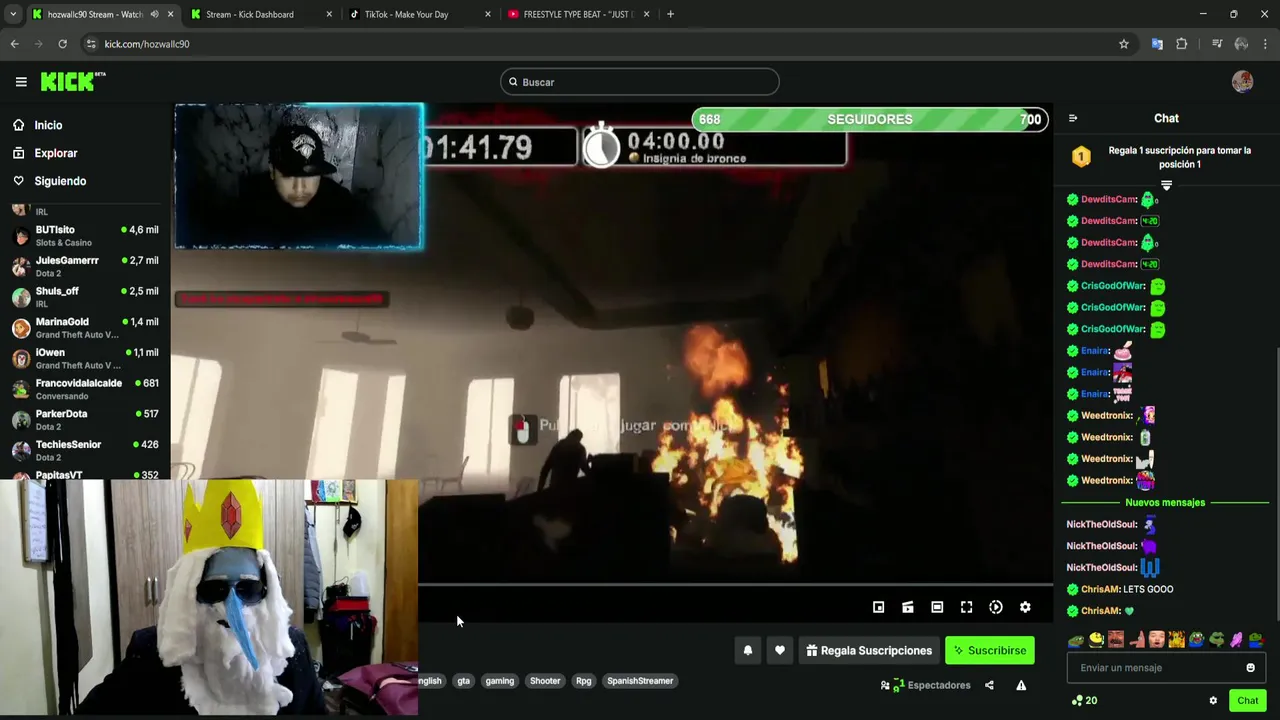Click the green Suscribirse button

tap(990, 650)
